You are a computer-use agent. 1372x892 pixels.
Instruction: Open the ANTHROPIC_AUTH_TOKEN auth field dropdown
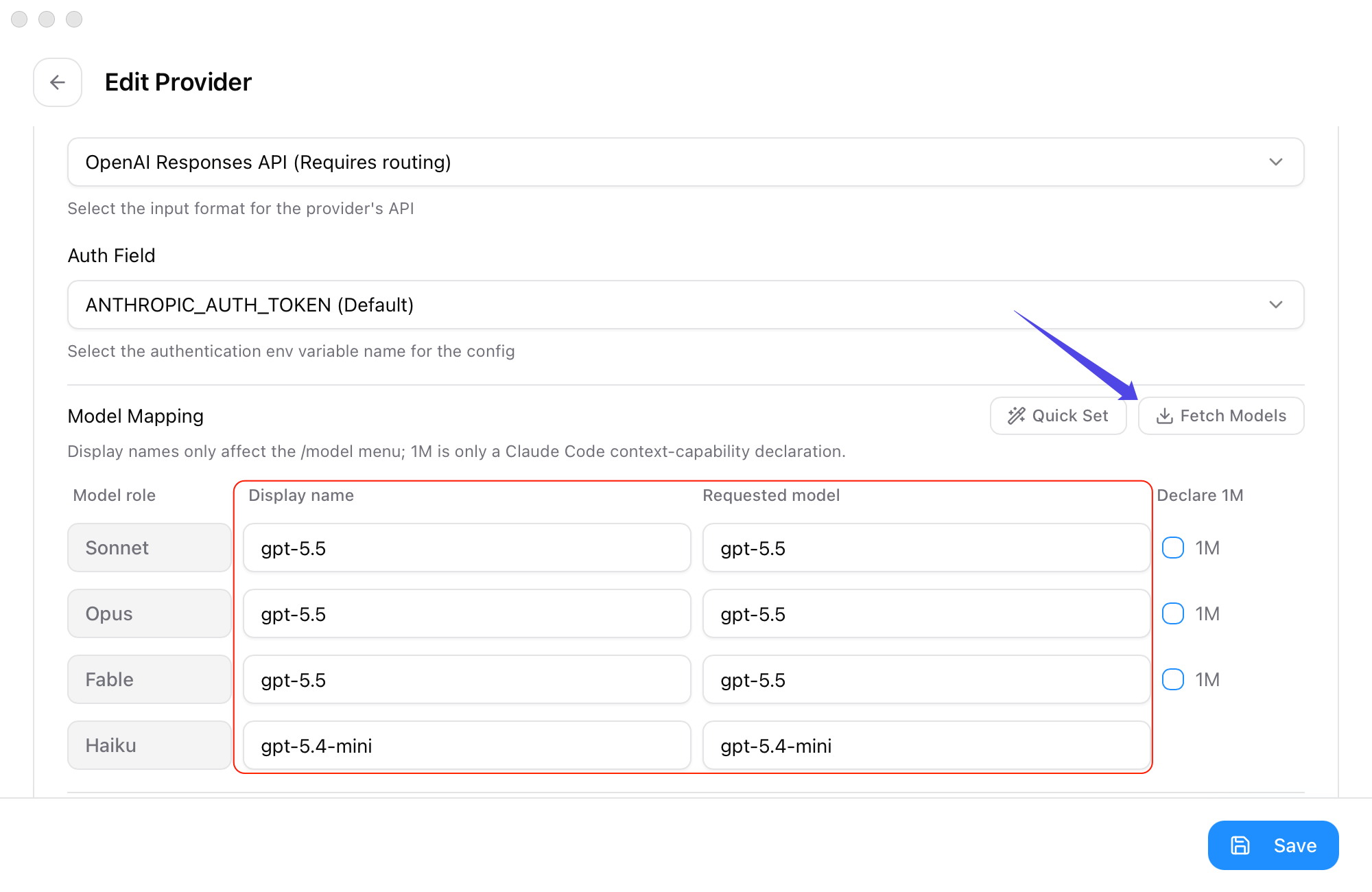pos(685,305)
